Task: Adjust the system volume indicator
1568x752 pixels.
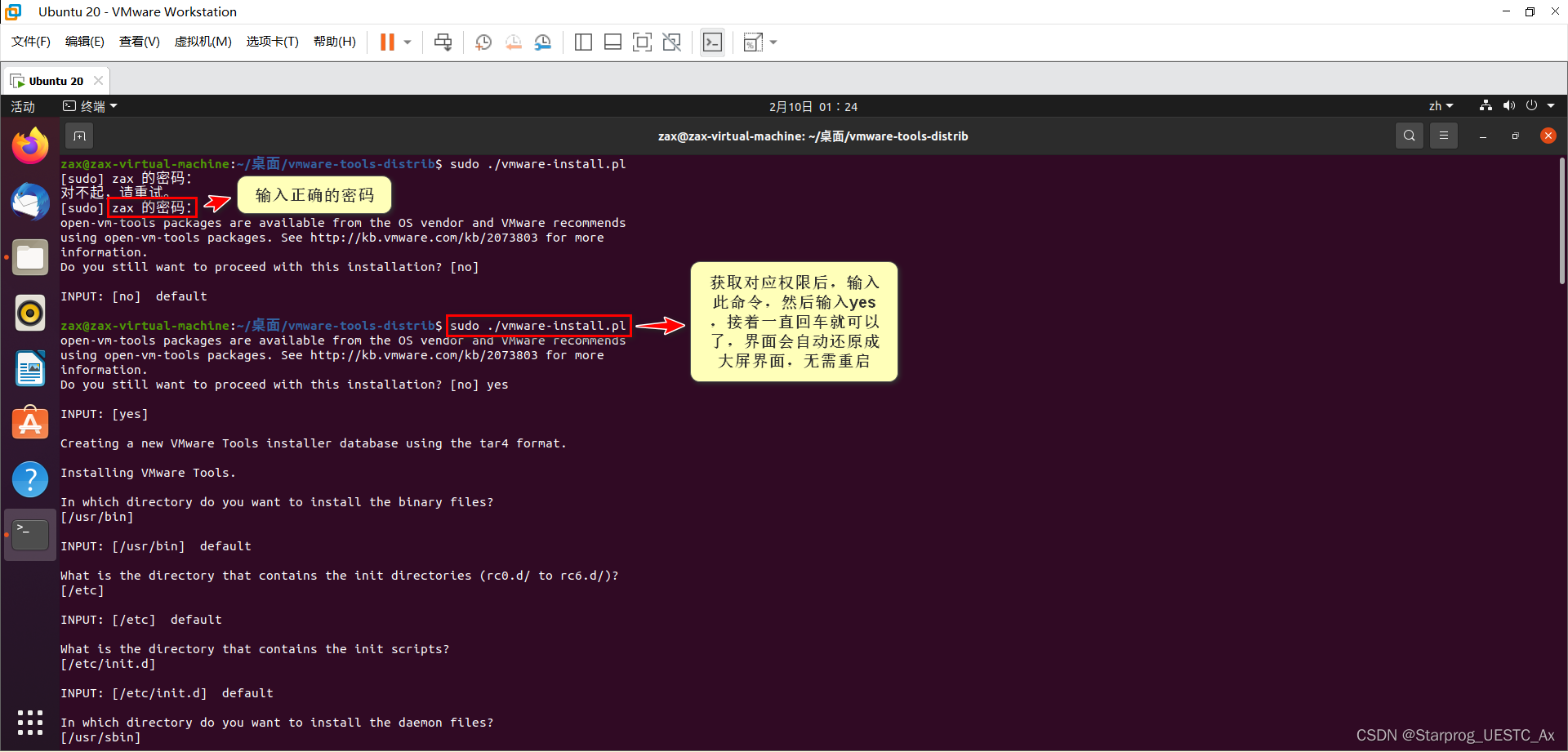Action: (1508, 105)
